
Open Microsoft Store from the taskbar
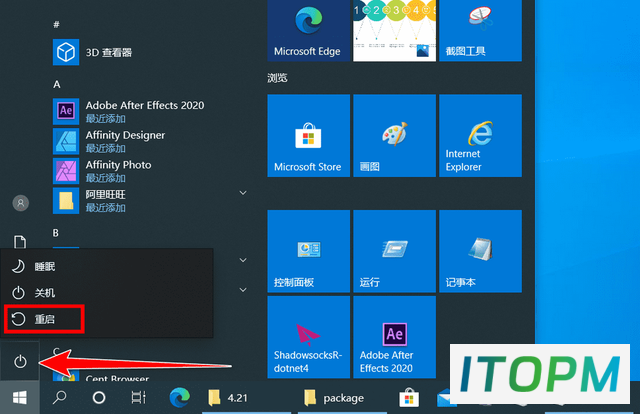click(x=409, y=397)
